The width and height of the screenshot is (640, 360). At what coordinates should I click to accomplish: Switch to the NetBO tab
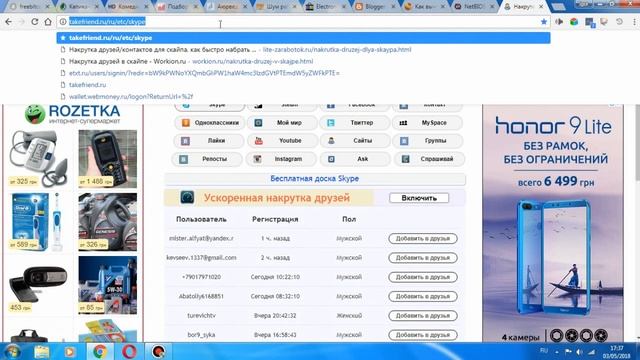[473, 7]
